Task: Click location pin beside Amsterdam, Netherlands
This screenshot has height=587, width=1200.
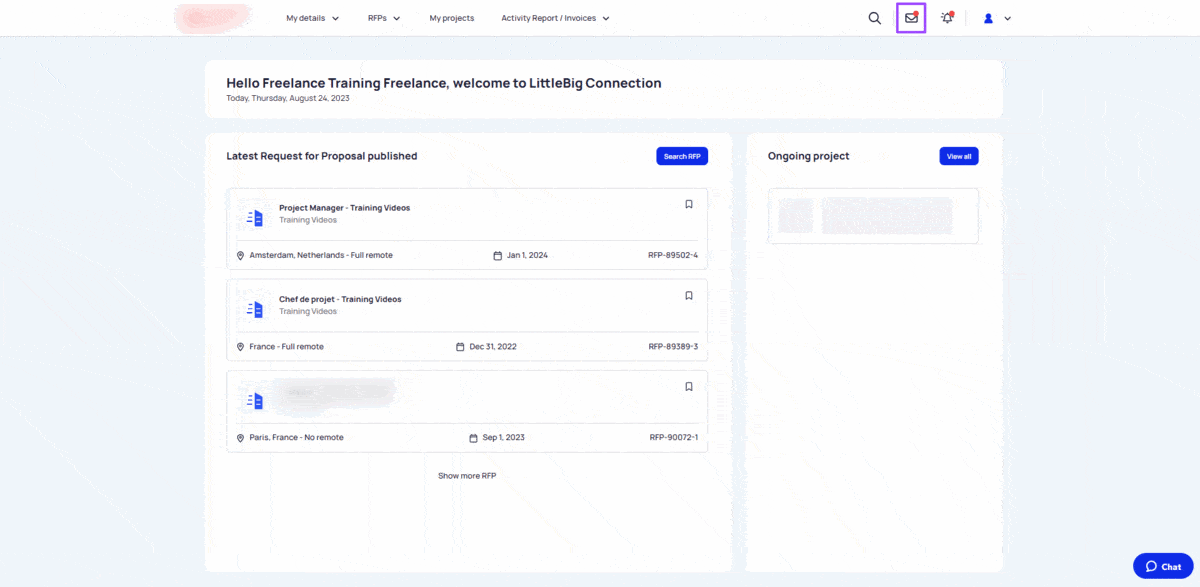Action: pos(240,256)
